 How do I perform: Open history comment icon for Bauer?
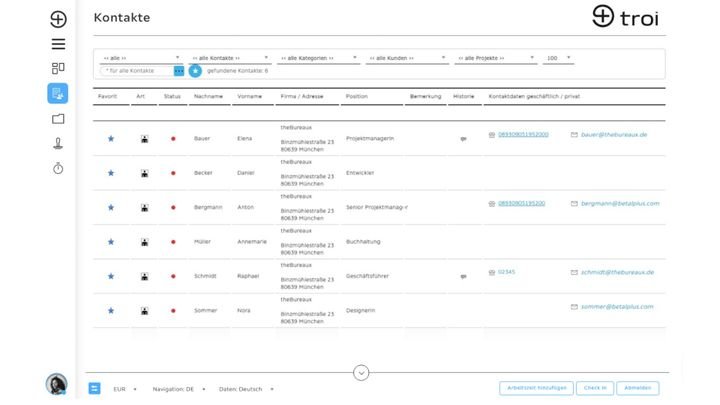click(463, 139)
